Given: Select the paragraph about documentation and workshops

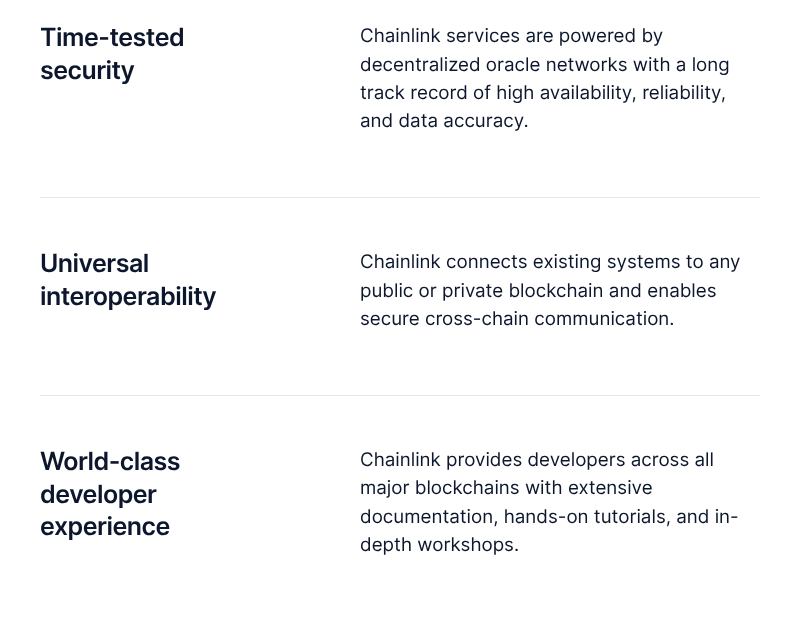Looking at the screenshot, I should click(549, 502).
